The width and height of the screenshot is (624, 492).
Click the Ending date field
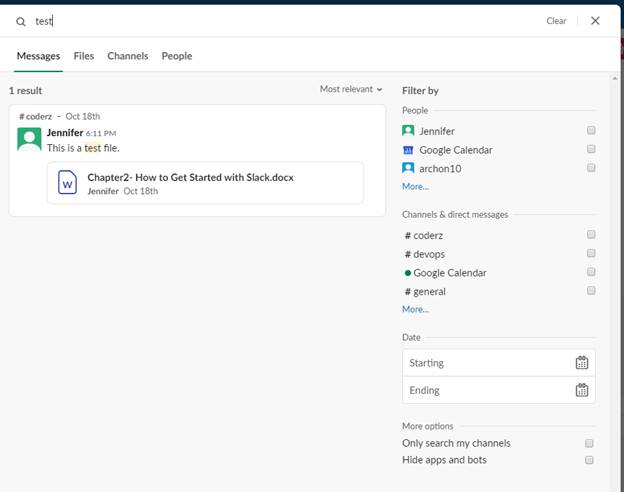pyautogui.click(x=499, y=390)
